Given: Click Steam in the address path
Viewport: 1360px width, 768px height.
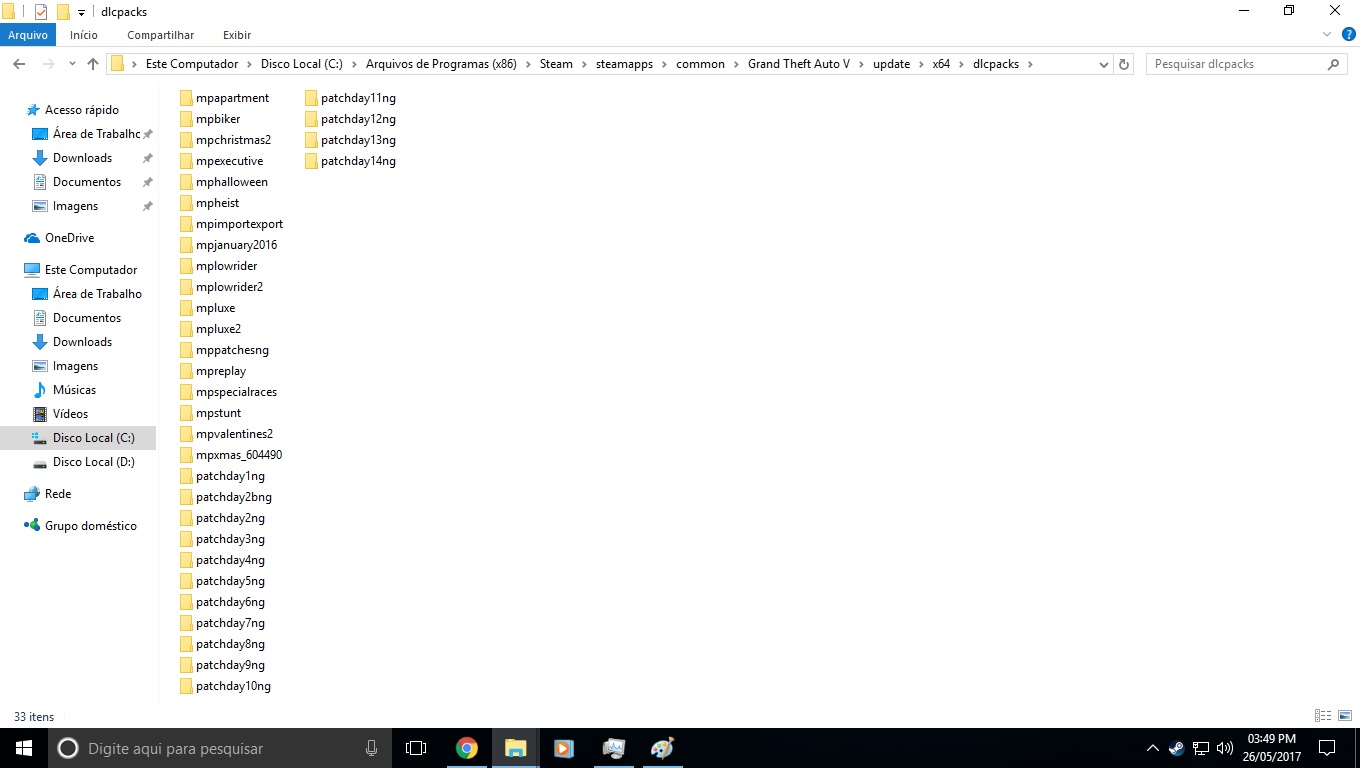Looking at the screenshot, I should coord(556,64).
